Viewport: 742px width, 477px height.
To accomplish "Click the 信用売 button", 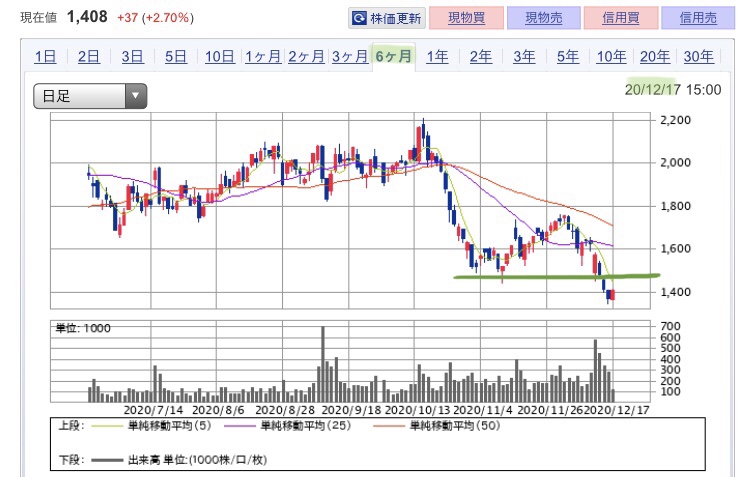I will 698,18.
